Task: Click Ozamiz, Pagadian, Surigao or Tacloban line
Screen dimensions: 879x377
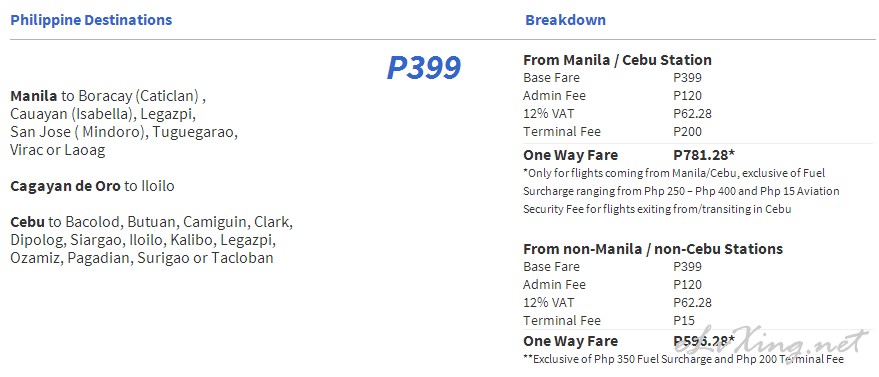Action: click(x=142, y=258)
